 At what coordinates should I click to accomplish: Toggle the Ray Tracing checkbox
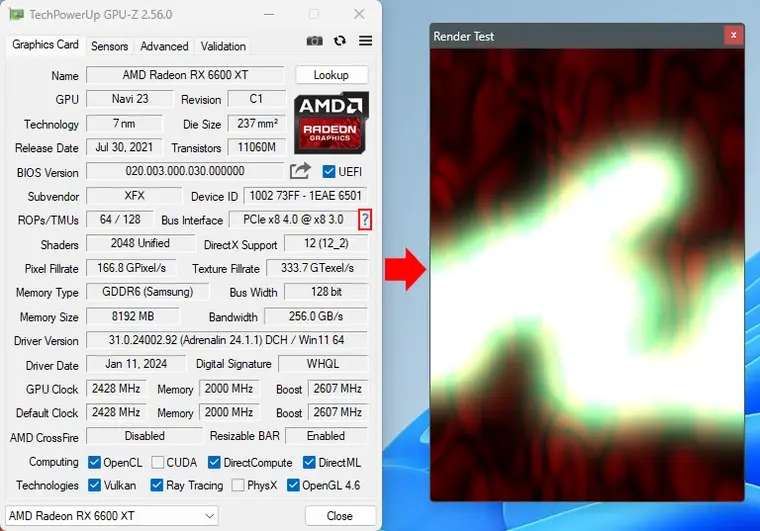[157, 485]
